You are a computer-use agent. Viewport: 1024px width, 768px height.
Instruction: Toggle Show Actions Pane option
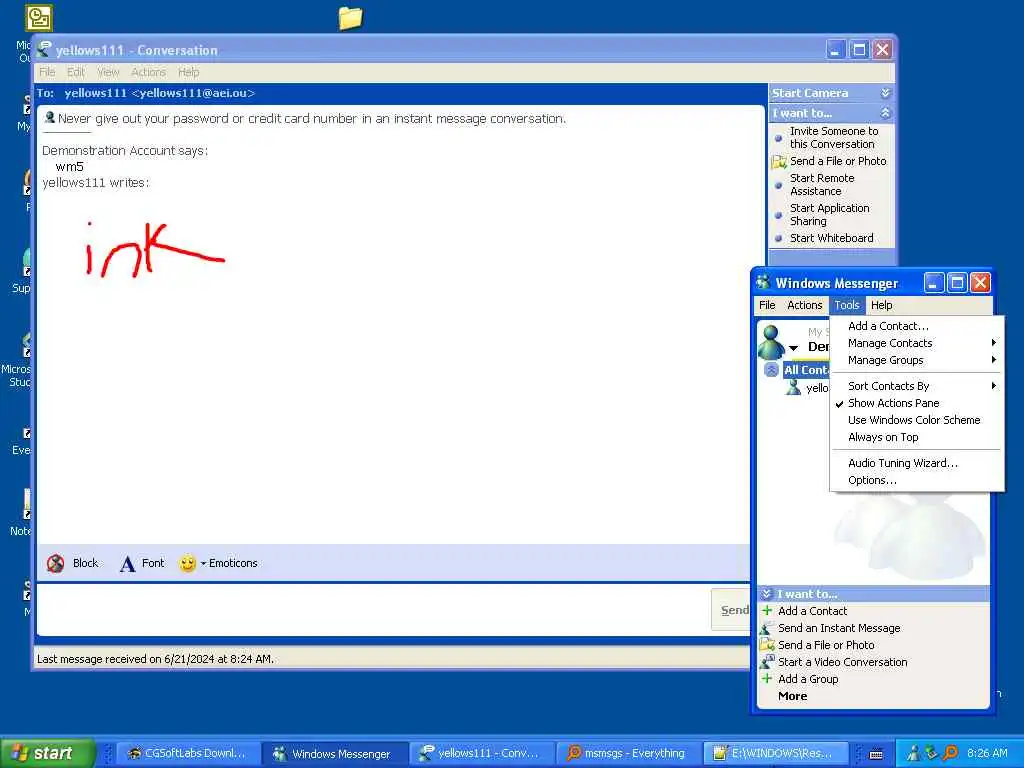pos(893,403)
